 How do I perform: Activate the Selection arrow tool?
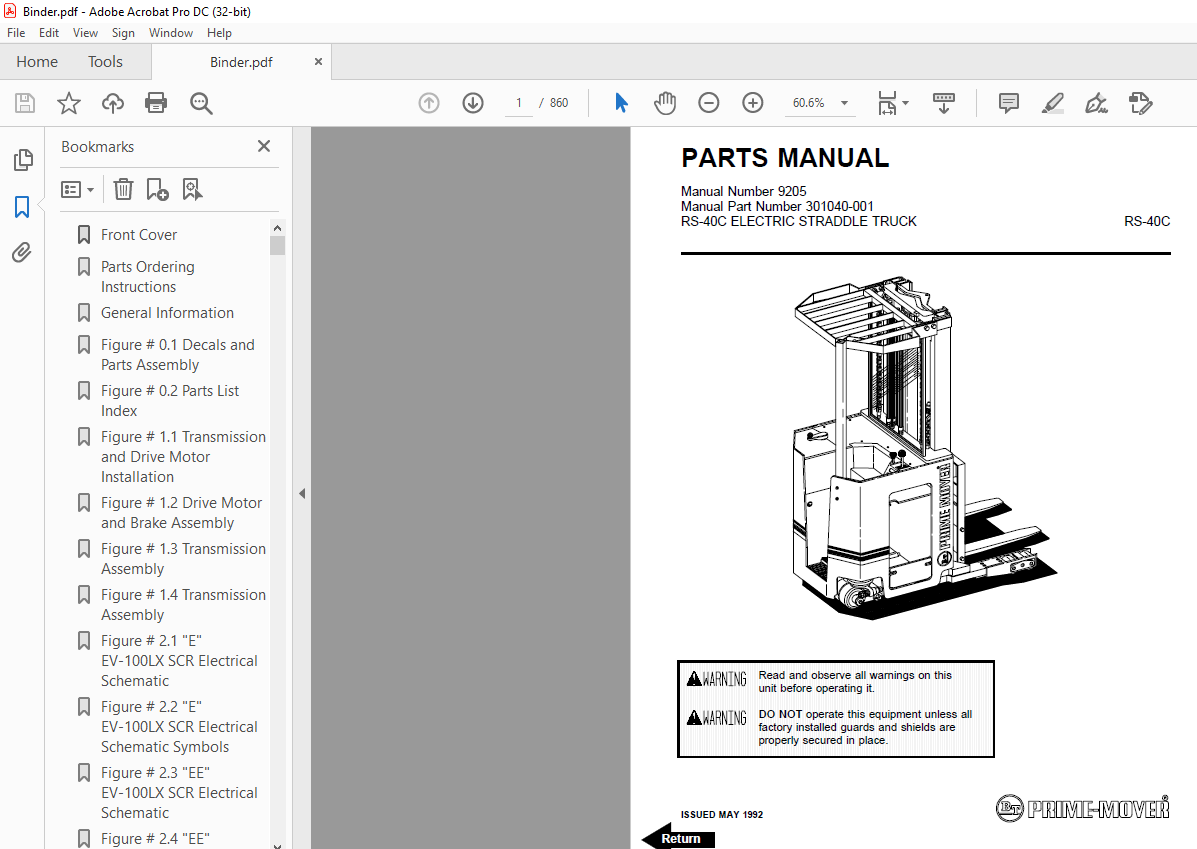621,102
